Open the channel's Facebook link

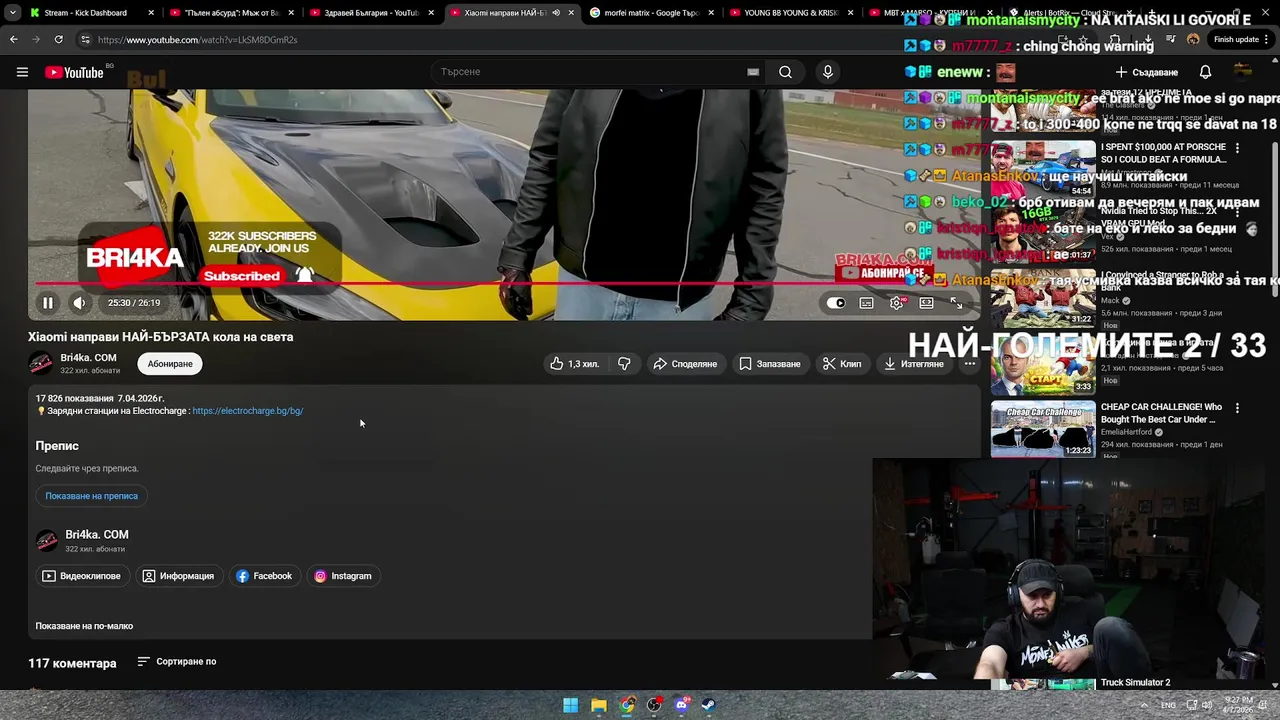click(x=264, y=576)
